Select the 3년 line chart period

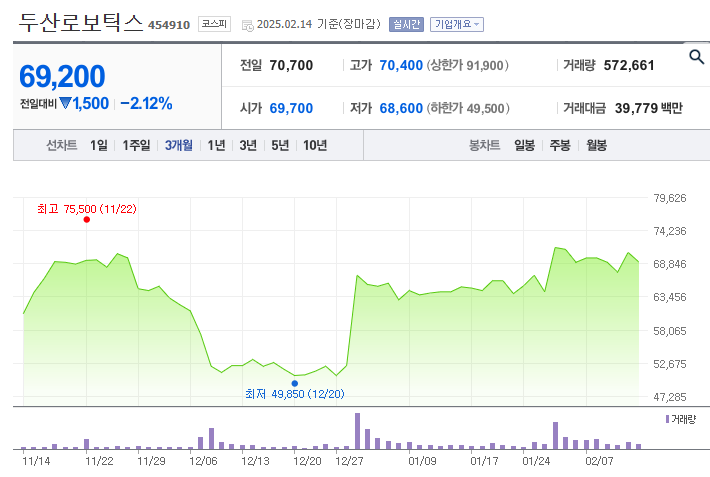pos(248,145)
